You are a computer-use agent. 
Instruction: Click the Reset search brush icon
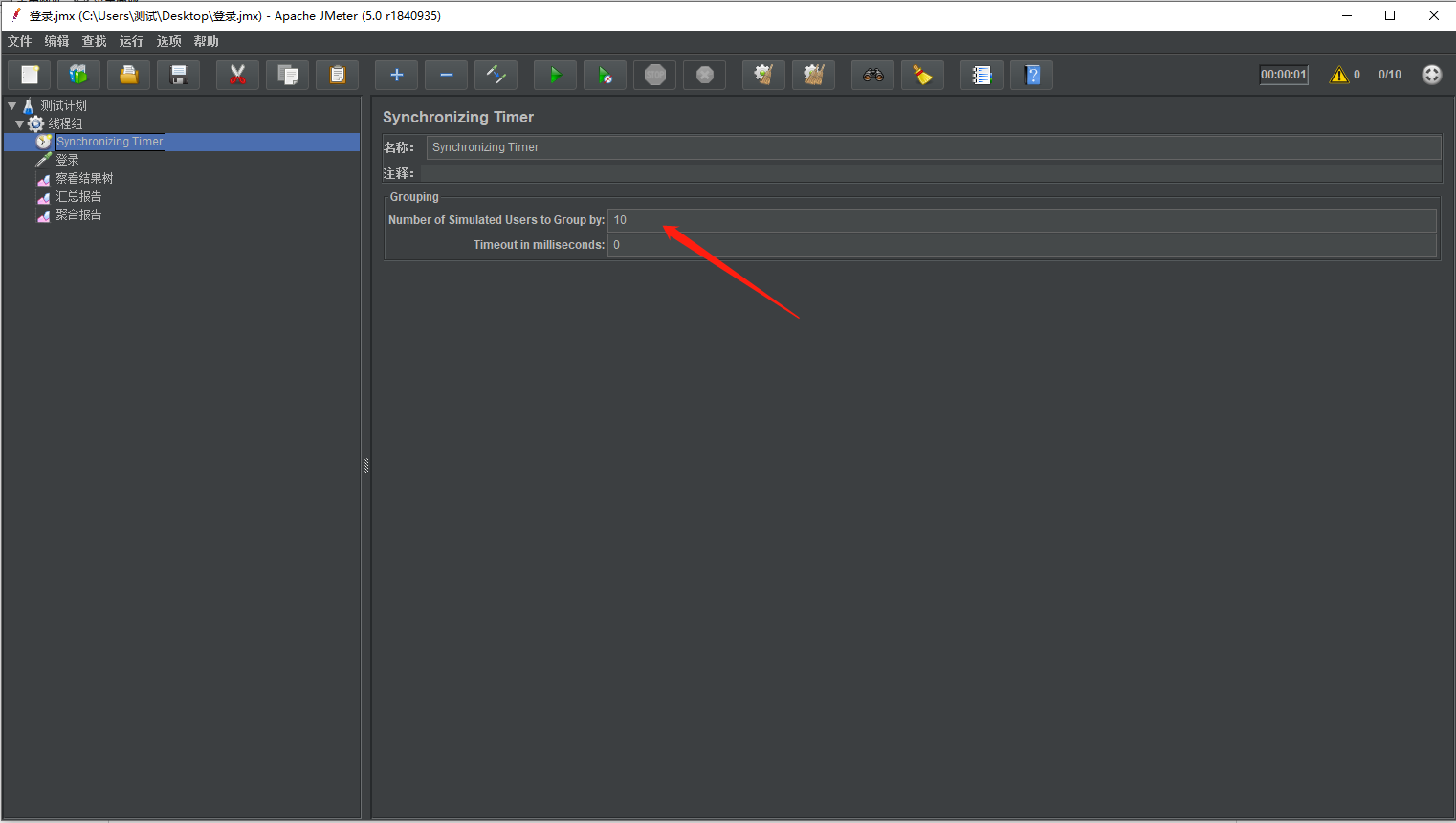tap(922, 75)
